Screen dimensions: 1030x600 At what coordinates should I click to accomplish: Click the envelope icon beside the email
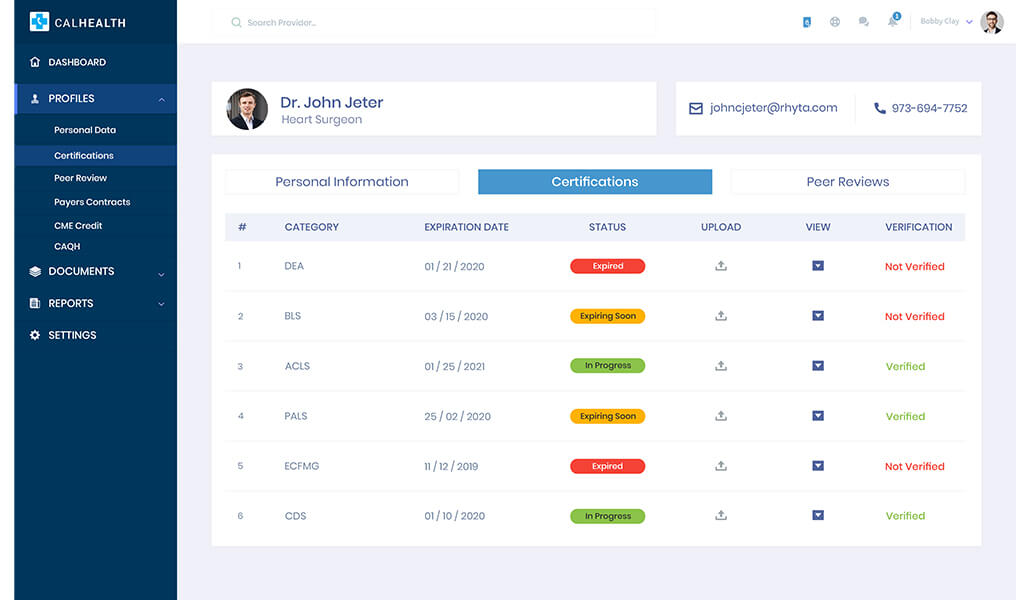(x=695, y=107)
